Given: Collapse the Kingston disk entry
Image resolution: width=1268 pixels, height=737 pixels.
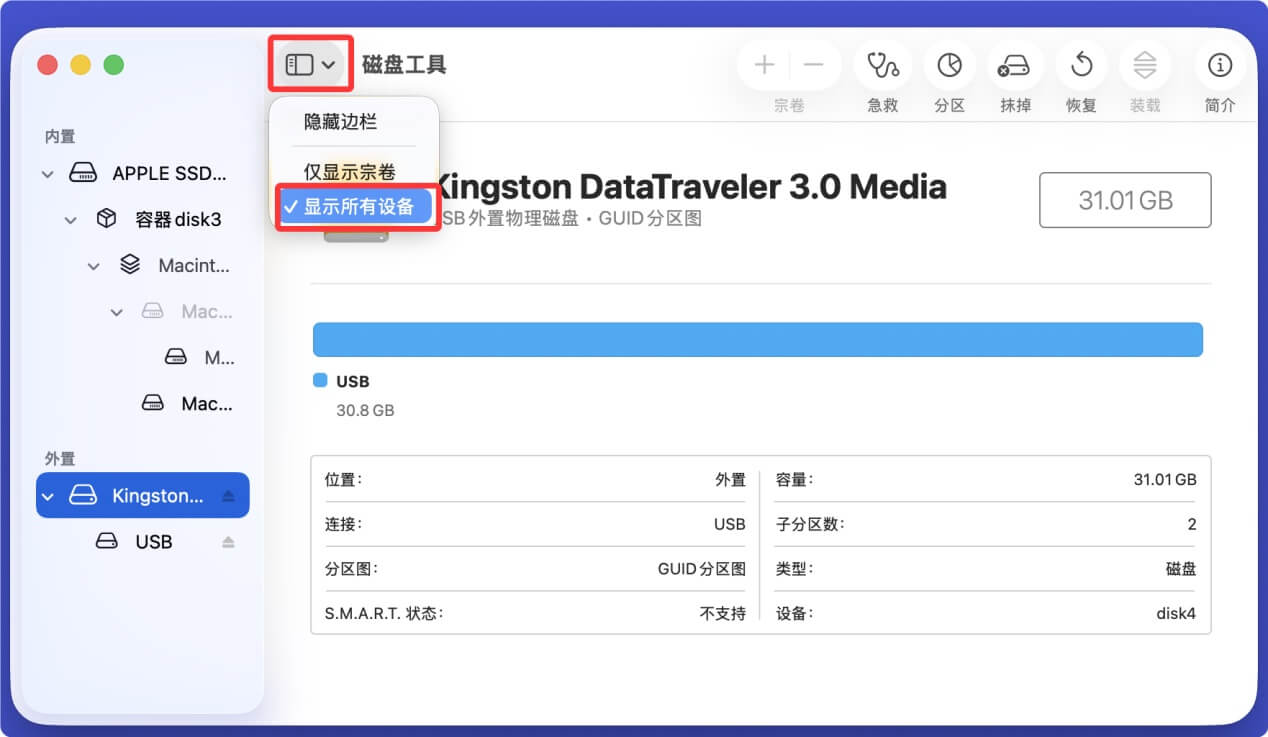Looking at the screenshot, I should coord(47,496).
